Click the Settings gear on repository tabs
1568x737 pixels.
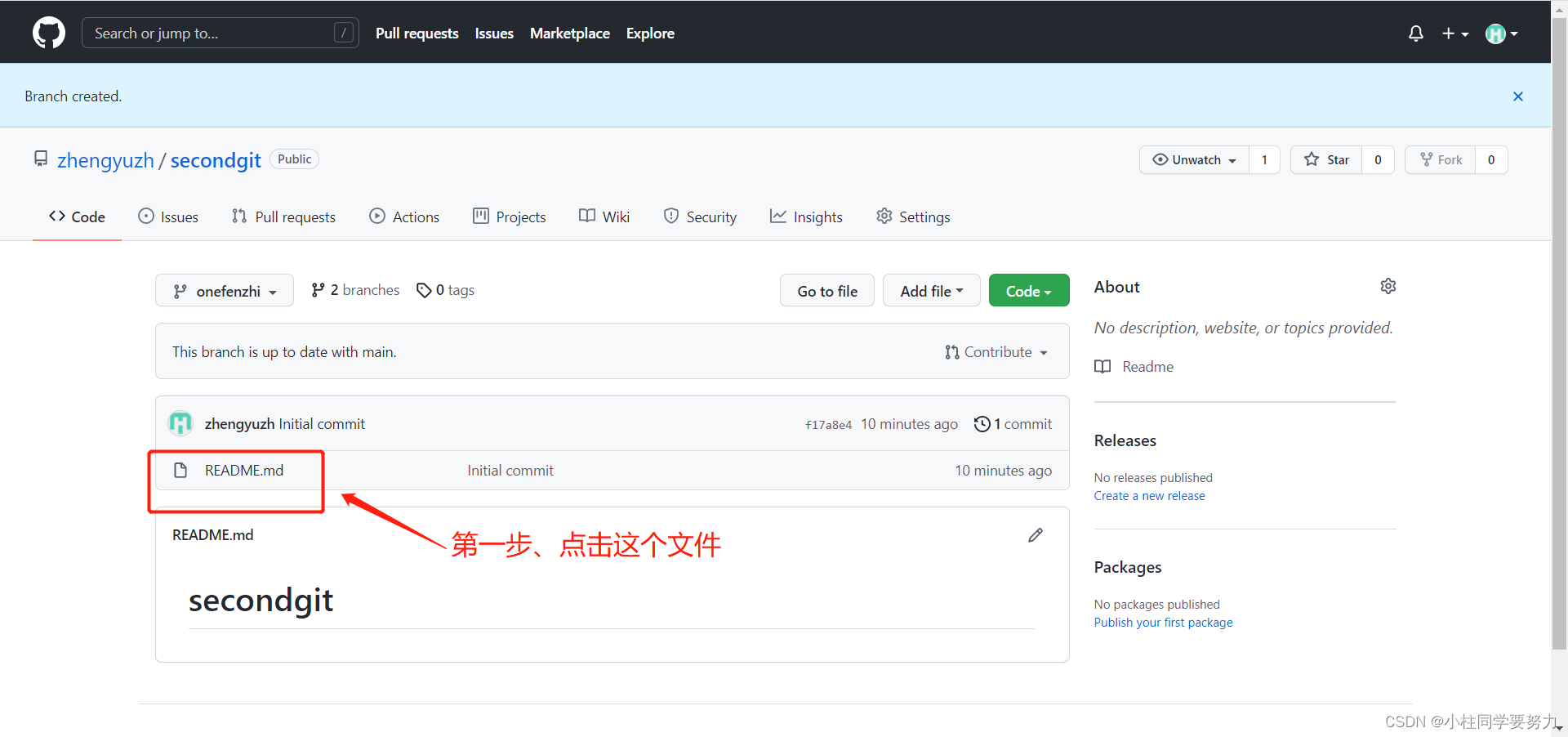(884, 217)
